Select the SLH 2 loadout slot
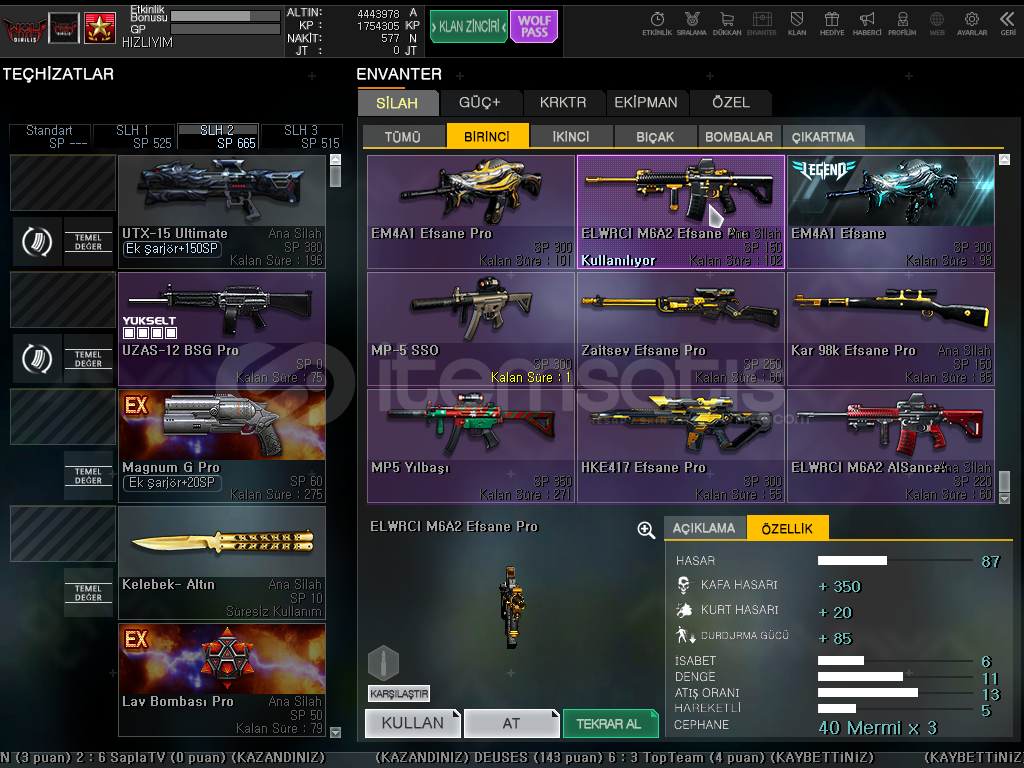1024x768 pixels. [x=218, y=136]
